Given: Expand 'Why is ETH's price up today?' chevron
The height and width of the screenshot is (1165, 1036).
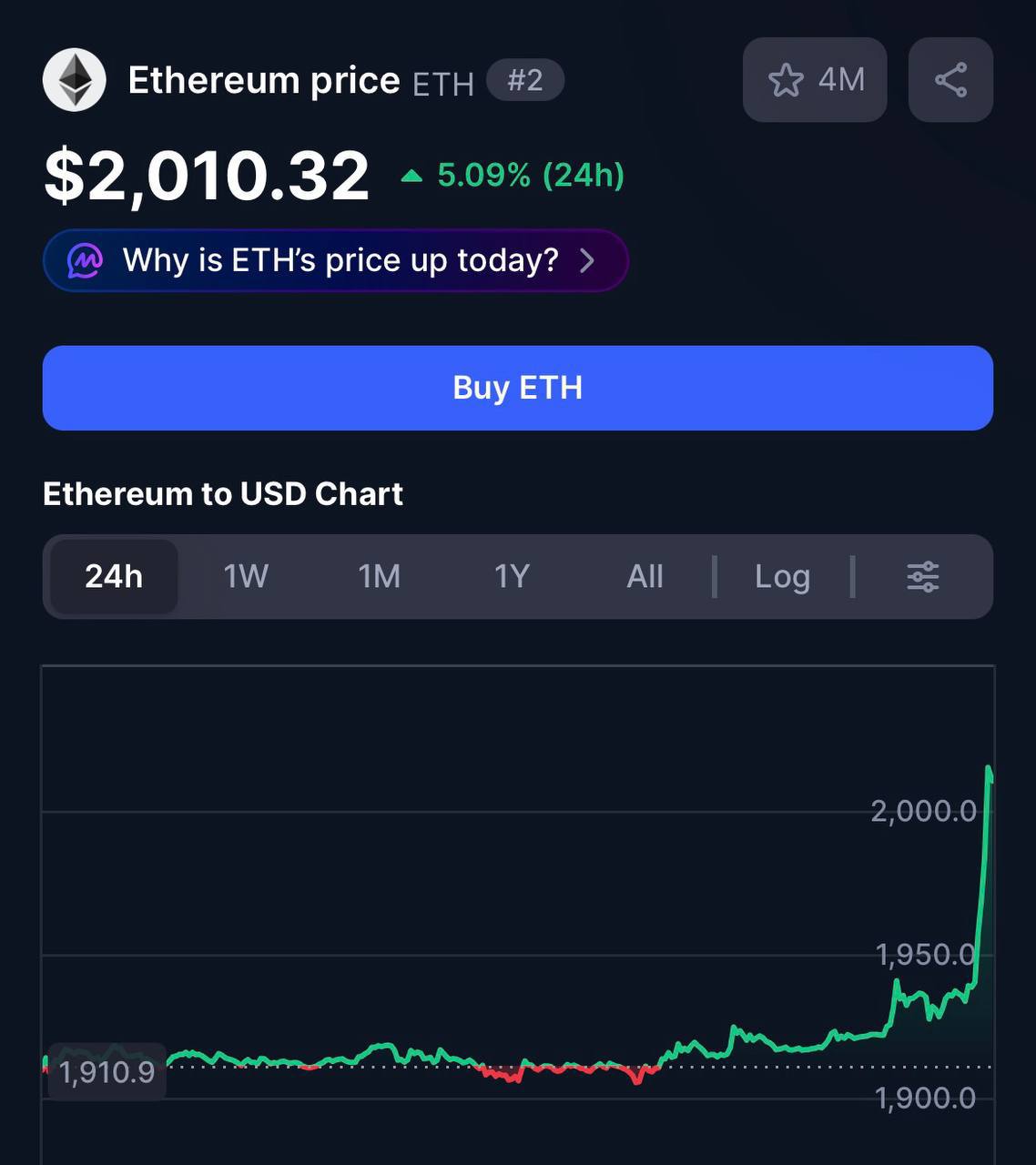Looking at the screenshot, I should [587, 261].
